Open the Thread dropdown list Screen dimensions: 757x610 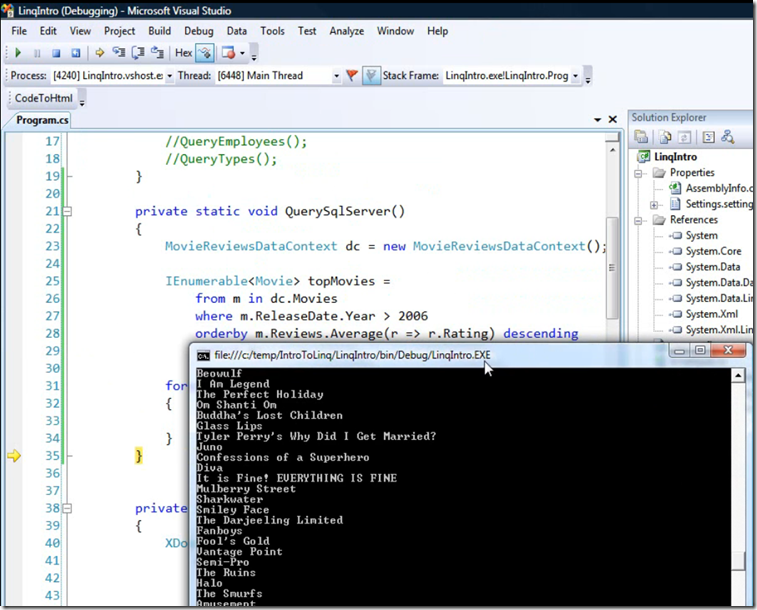336,76
